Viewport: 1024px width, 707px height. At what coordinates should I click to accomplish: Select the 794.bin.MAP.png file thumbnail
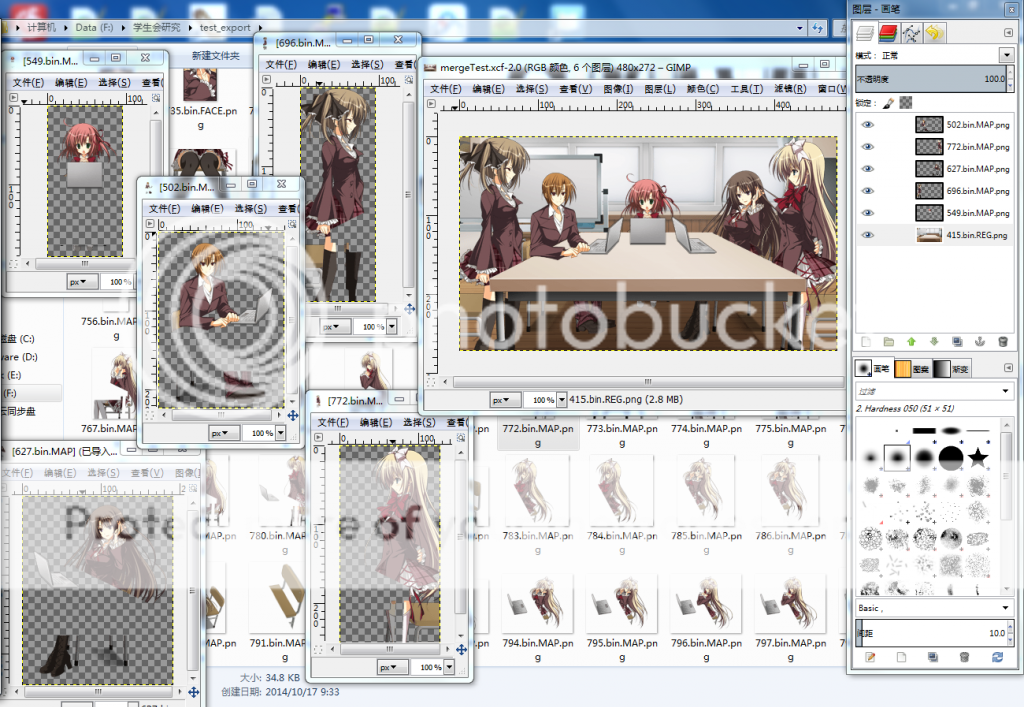(x=537, y=603)
